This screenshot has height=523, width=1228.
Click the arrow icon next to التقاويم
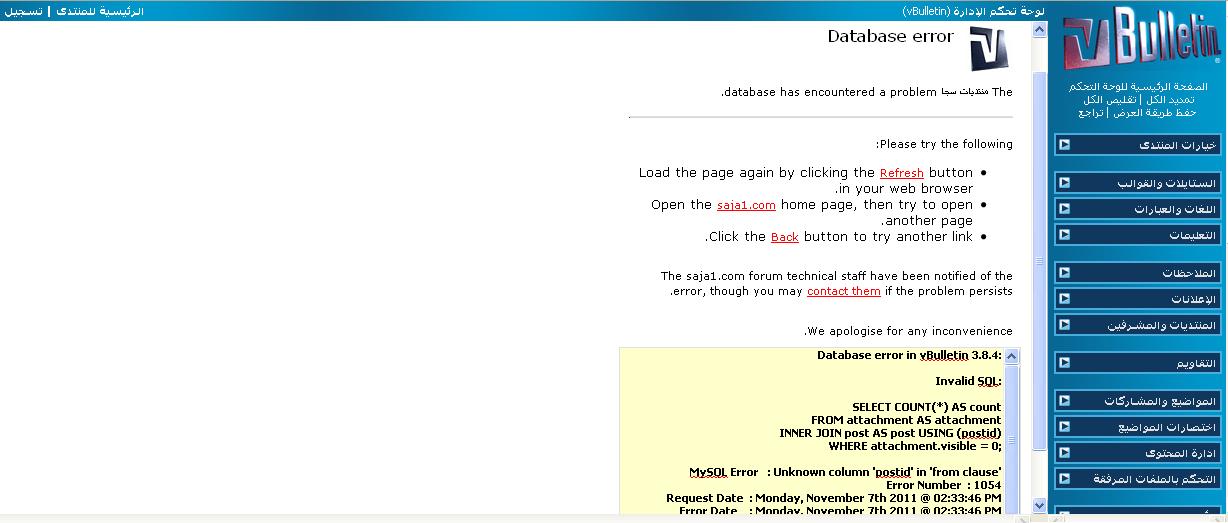click(x=1066, y=363)
